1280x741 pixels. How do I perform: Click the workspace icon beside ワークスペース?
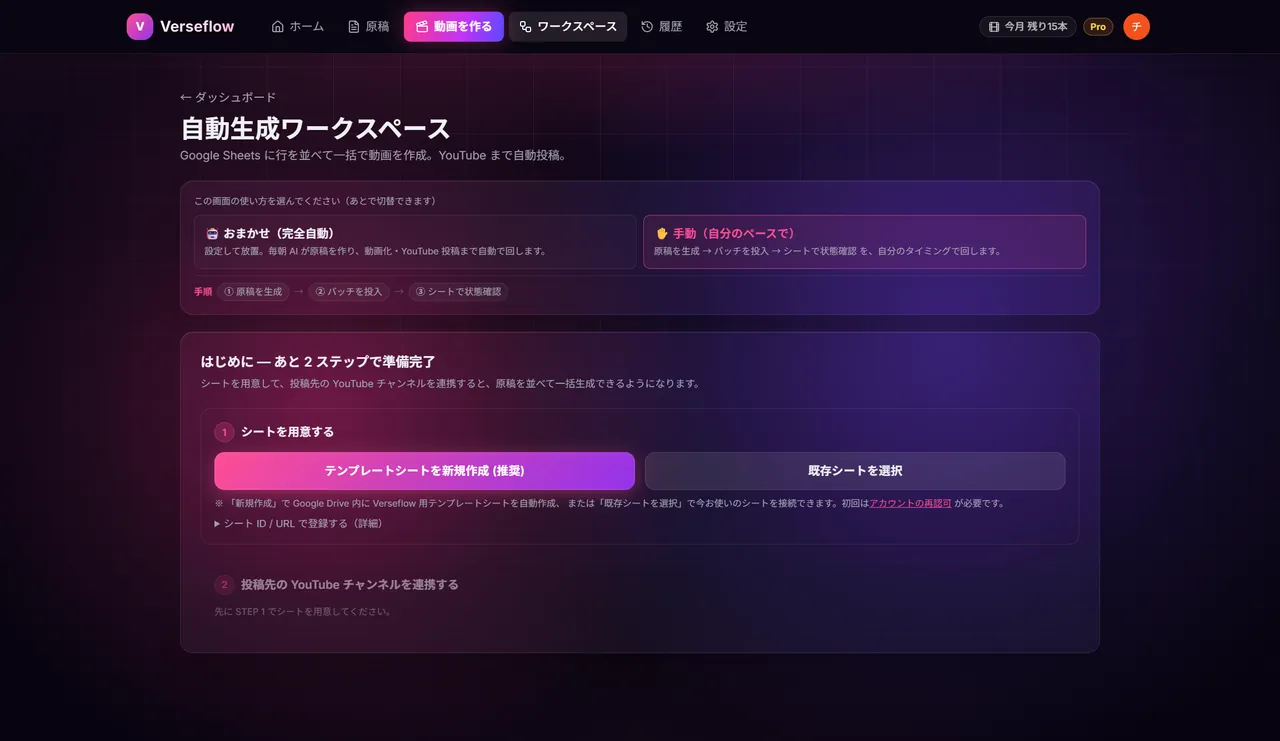[x=526, y=27]
